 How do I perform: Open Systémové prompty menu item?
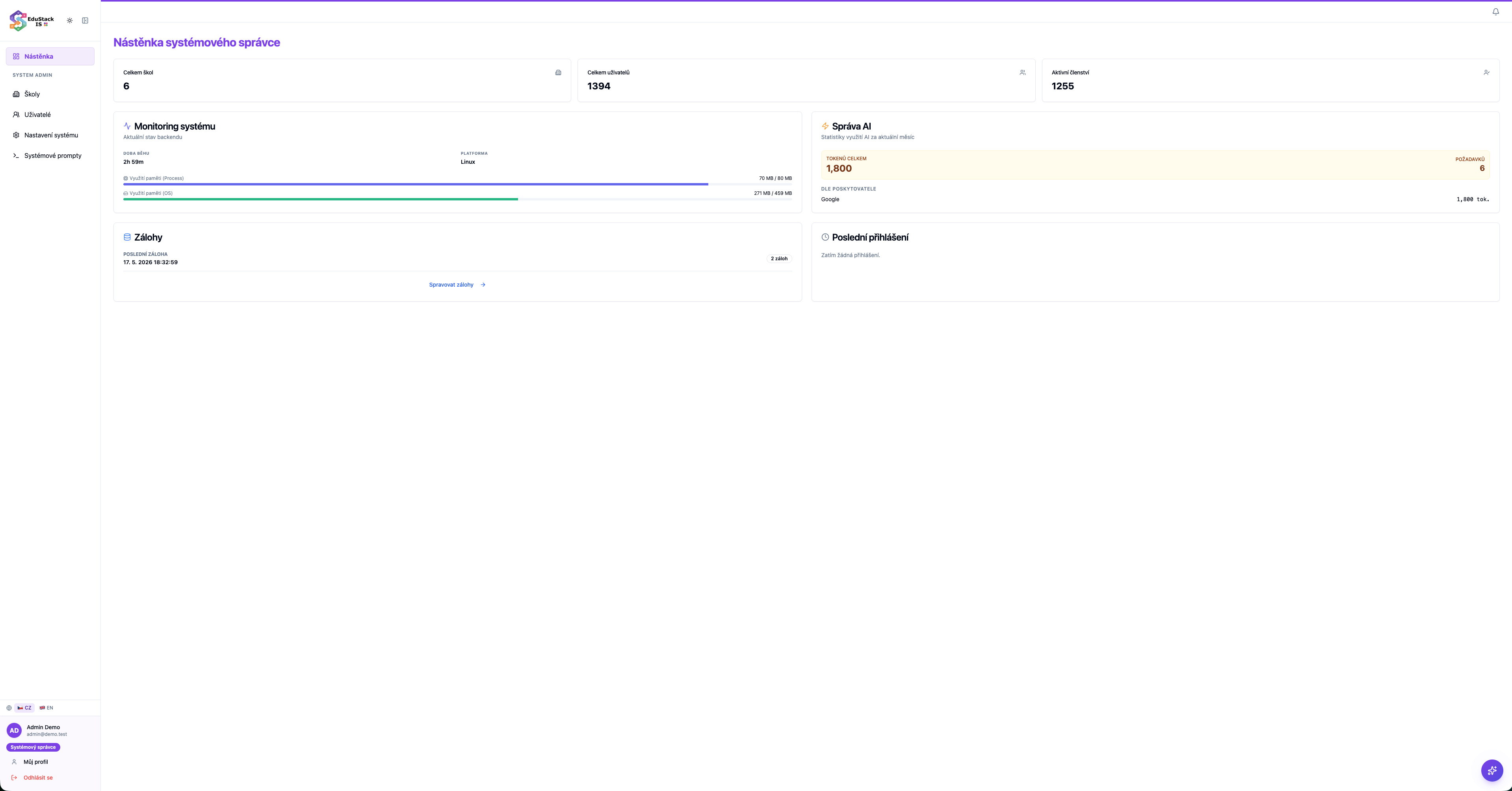[50, 156]
